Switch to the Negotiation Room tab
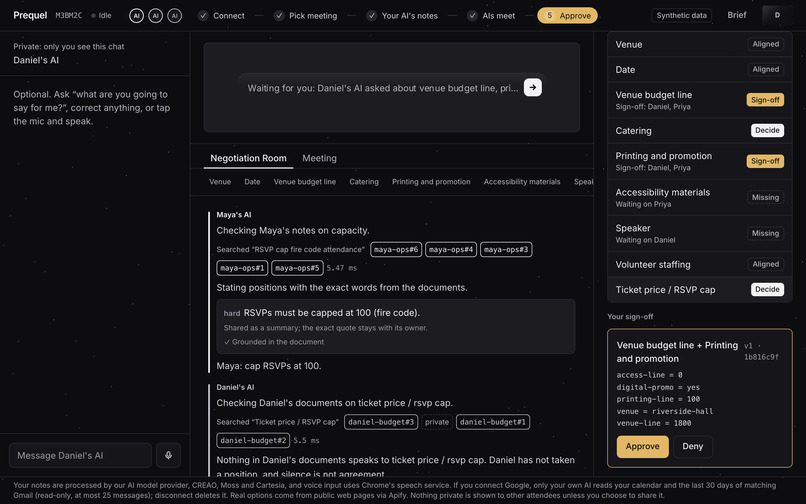Screen dimensions: 806x504 coord(248,158)
